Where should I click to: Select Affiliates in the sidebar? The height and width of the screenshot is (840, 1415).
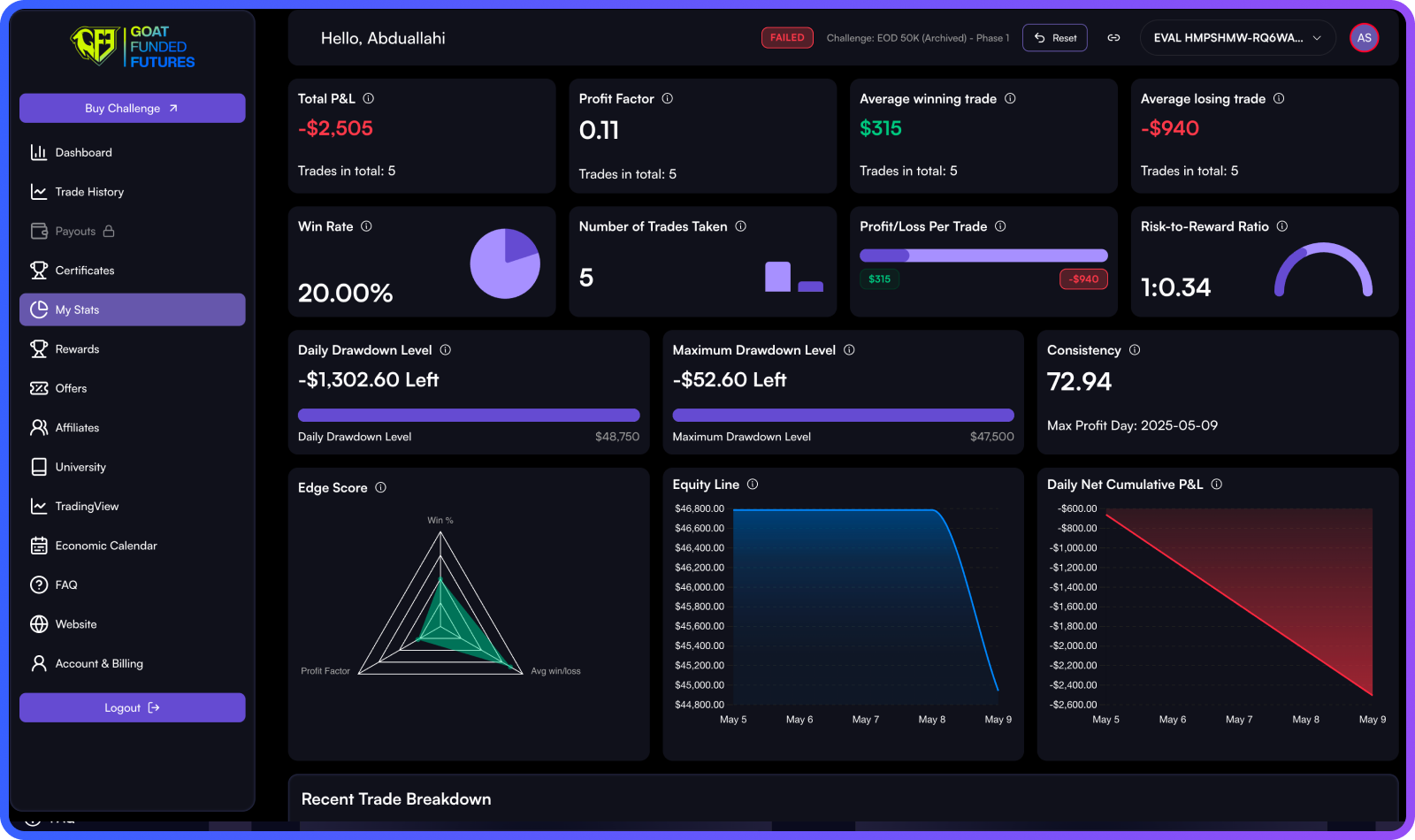[77, 427]
